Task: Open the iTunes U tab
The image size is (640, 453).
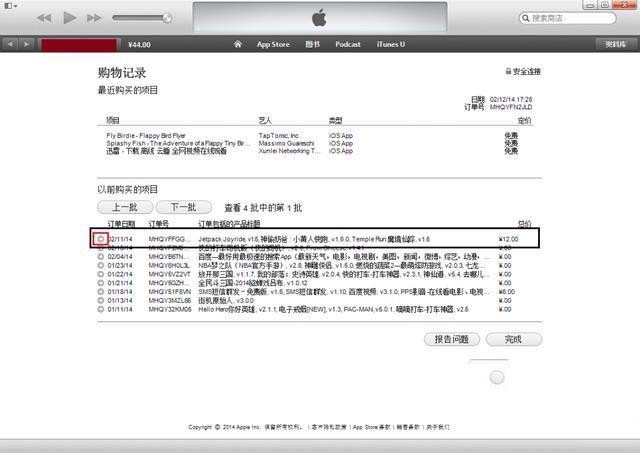Action: [391, 44]
